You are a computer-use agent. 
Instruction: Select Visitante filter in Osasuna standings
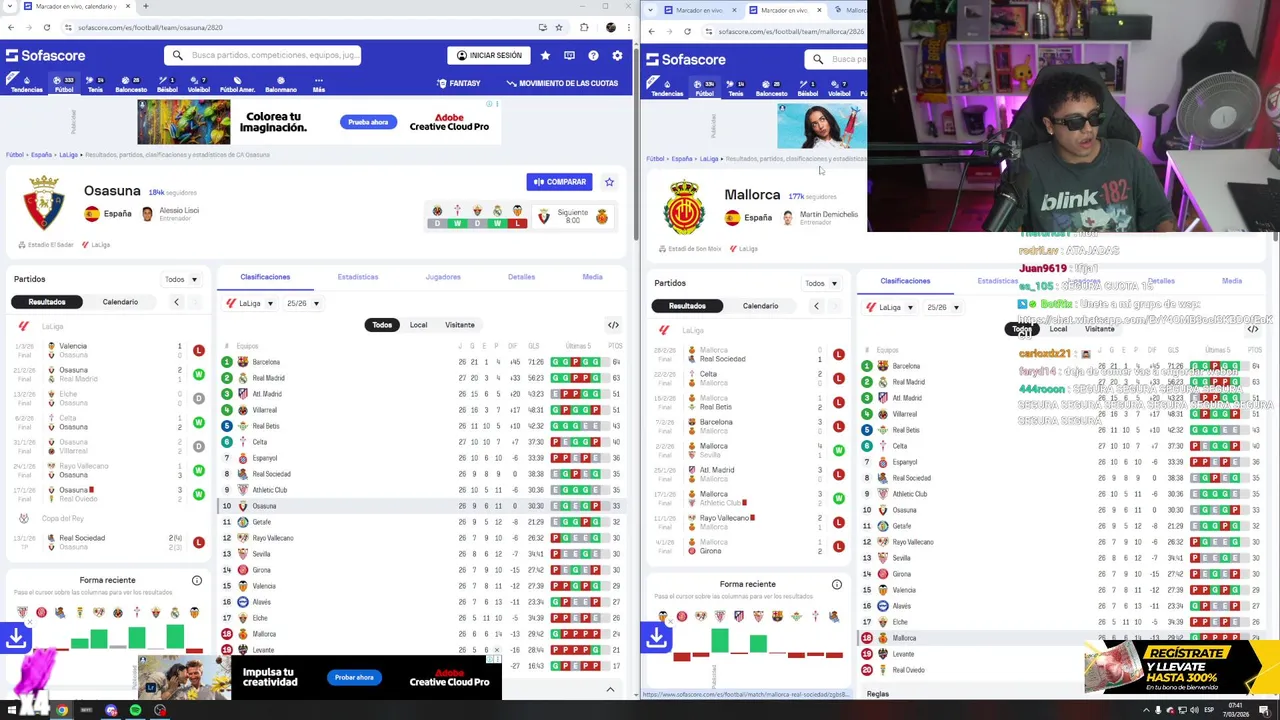tap(460, 325)
